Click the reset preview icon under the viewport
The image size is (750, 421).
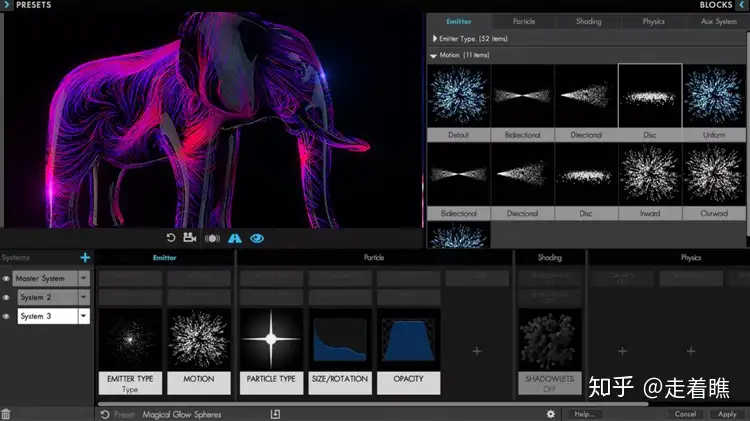point(171,238)
